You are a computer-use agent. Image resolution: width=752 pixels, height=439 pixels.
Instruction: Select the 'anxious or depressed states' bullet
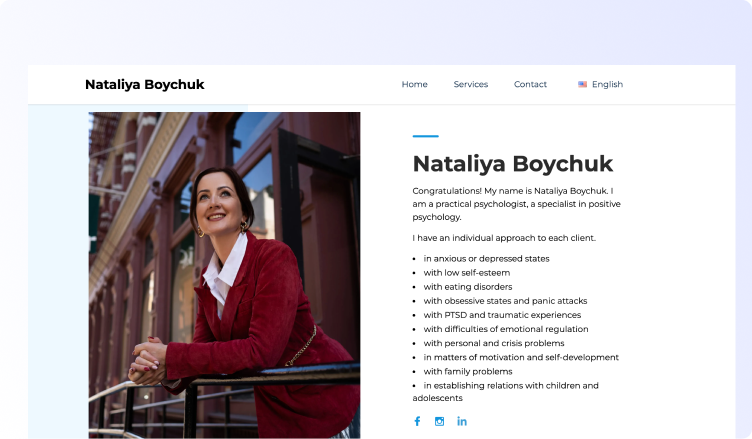pyautogui.click(x=485, y=259)
